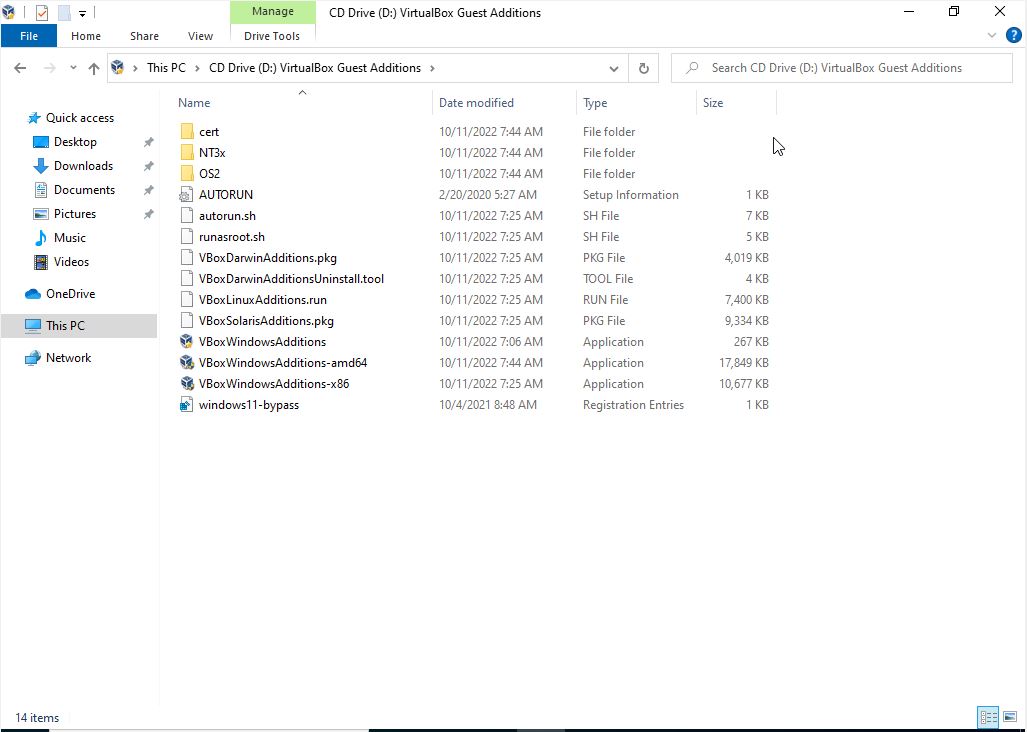The height and width of the screenshot is (732, 1027).
Task: Open the Recent locations dropdown arrow
Action: pyautogui.click(x=73, y=68)
